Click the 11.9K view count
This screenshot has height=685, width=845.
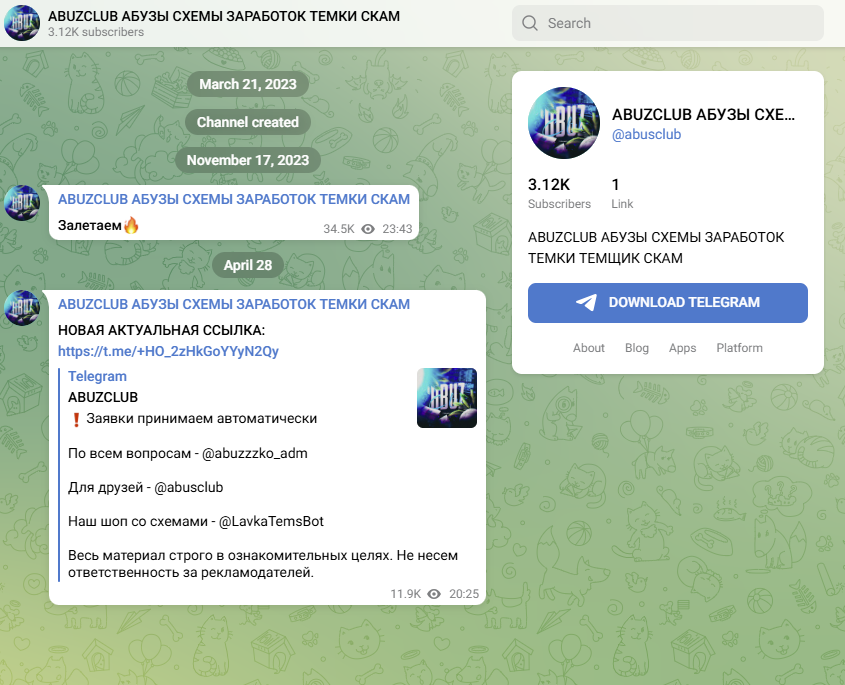pyautogui.click(x=406, y=594)
